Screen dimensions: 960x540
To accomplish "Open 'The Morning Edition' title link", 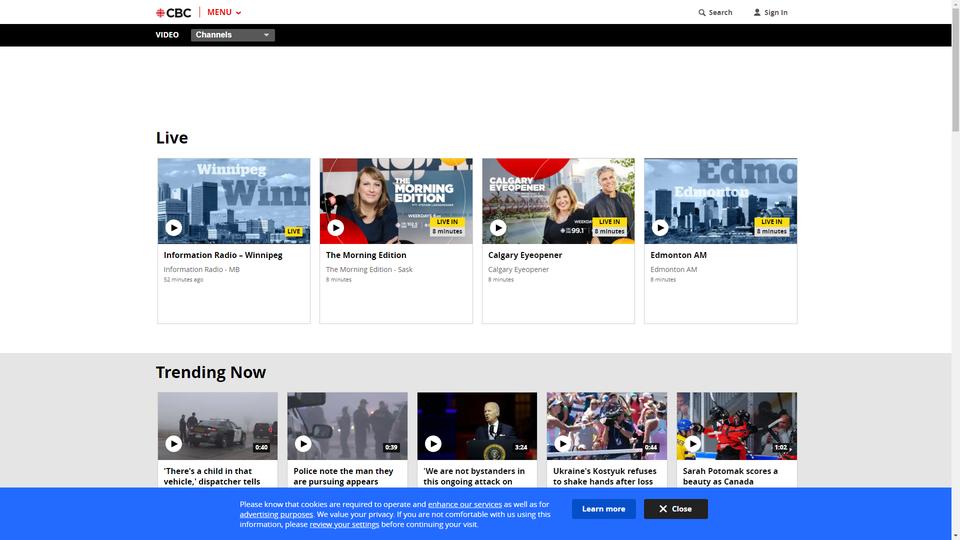I will tap(366, 255).
